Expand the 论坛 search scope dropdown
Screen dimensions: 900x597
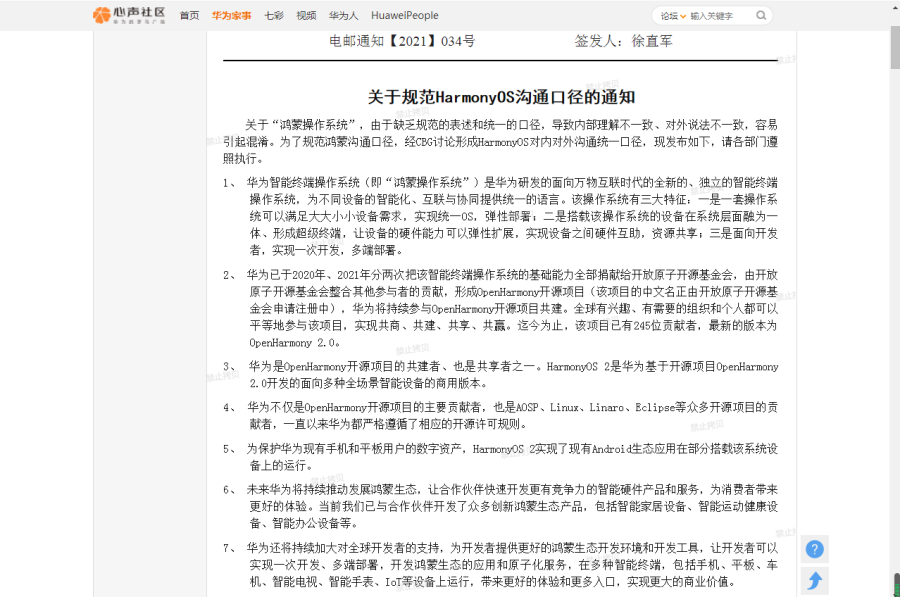click(x=671, y=16)
